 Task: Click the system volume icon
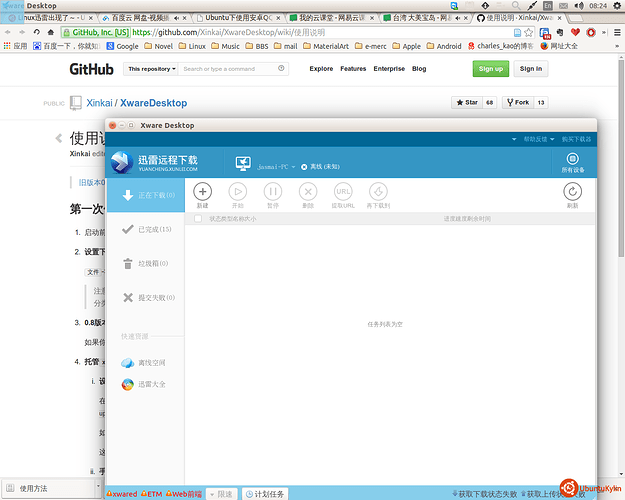(x=579, y=6)
